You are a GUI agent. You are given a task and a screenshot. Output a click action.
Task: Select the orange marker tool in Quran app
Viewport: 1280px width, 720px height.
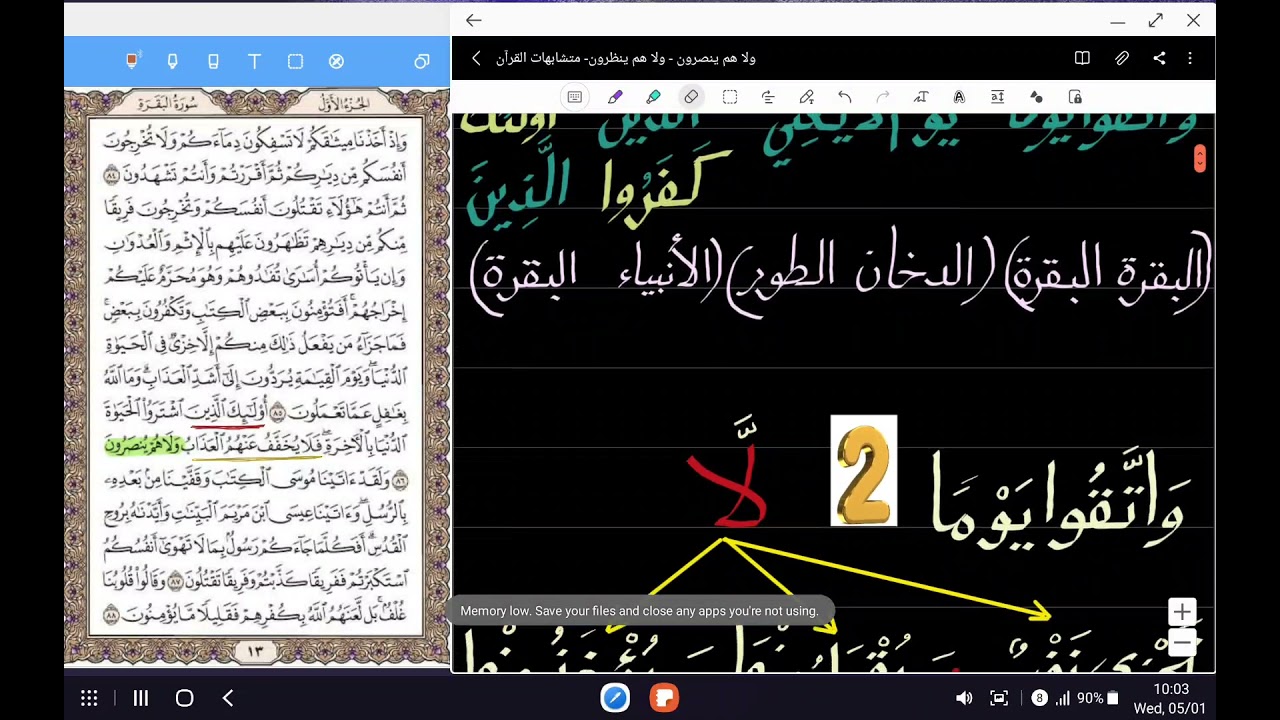pyautogui.click(x=131, y=61)
